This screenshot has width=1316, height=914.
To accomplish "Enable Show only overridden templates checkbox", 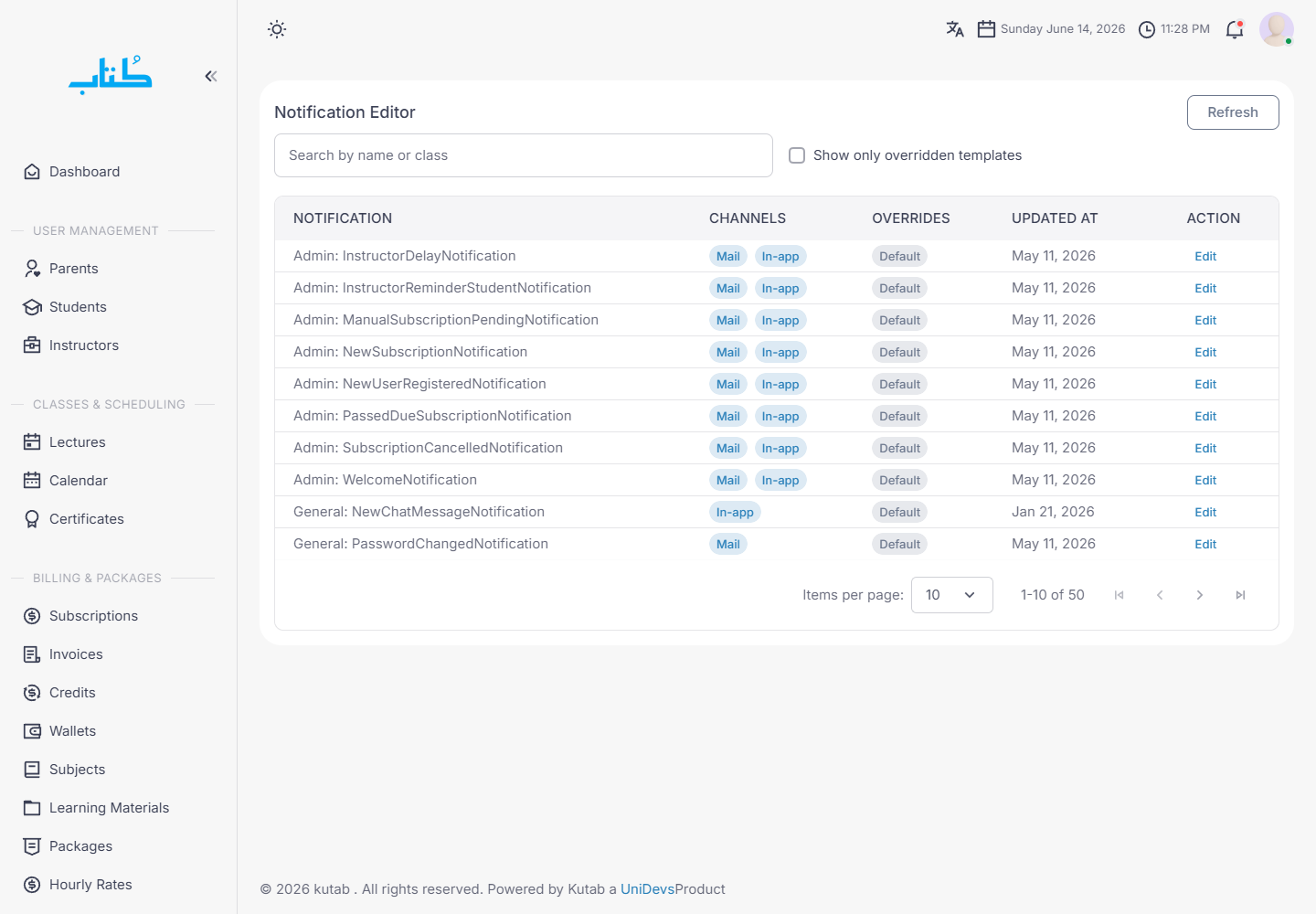I will [797, 155].
